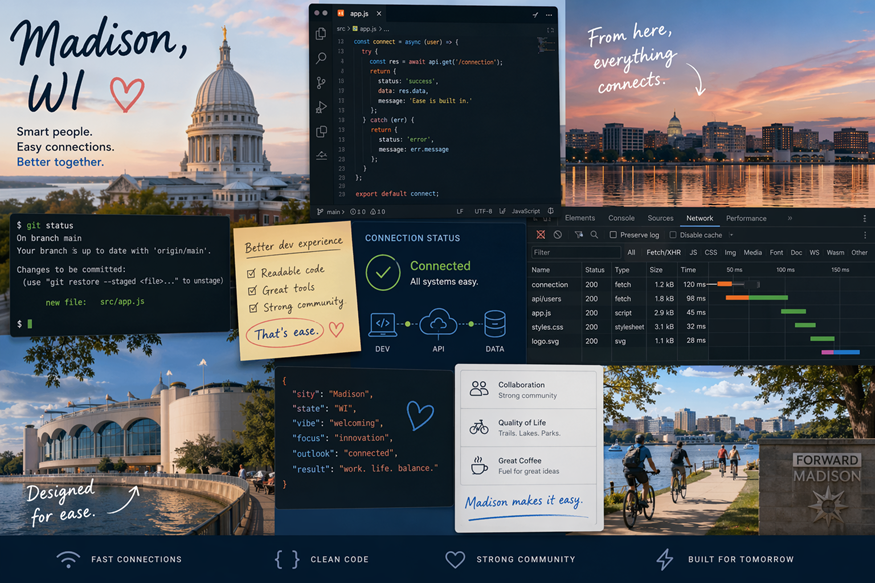Select the CSS request type filter
The height and width of the screenshot is (583, 875).
(711, 252)
